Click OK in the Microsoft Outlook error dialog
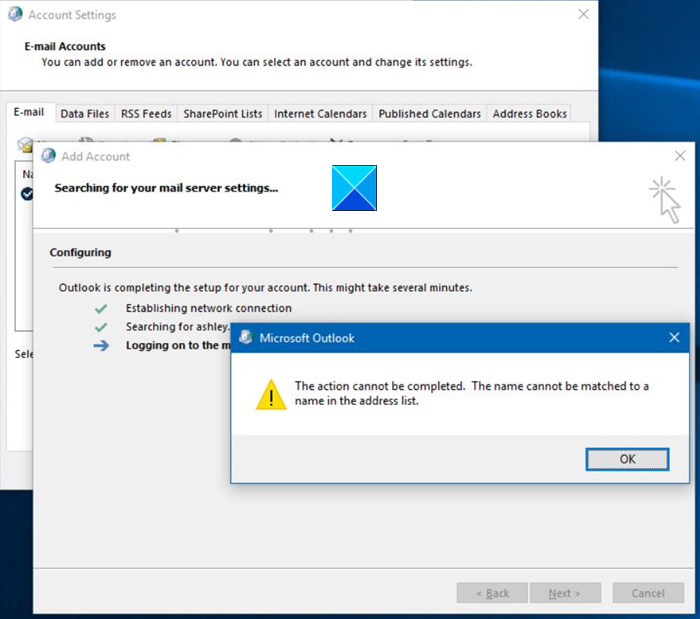 627,459
